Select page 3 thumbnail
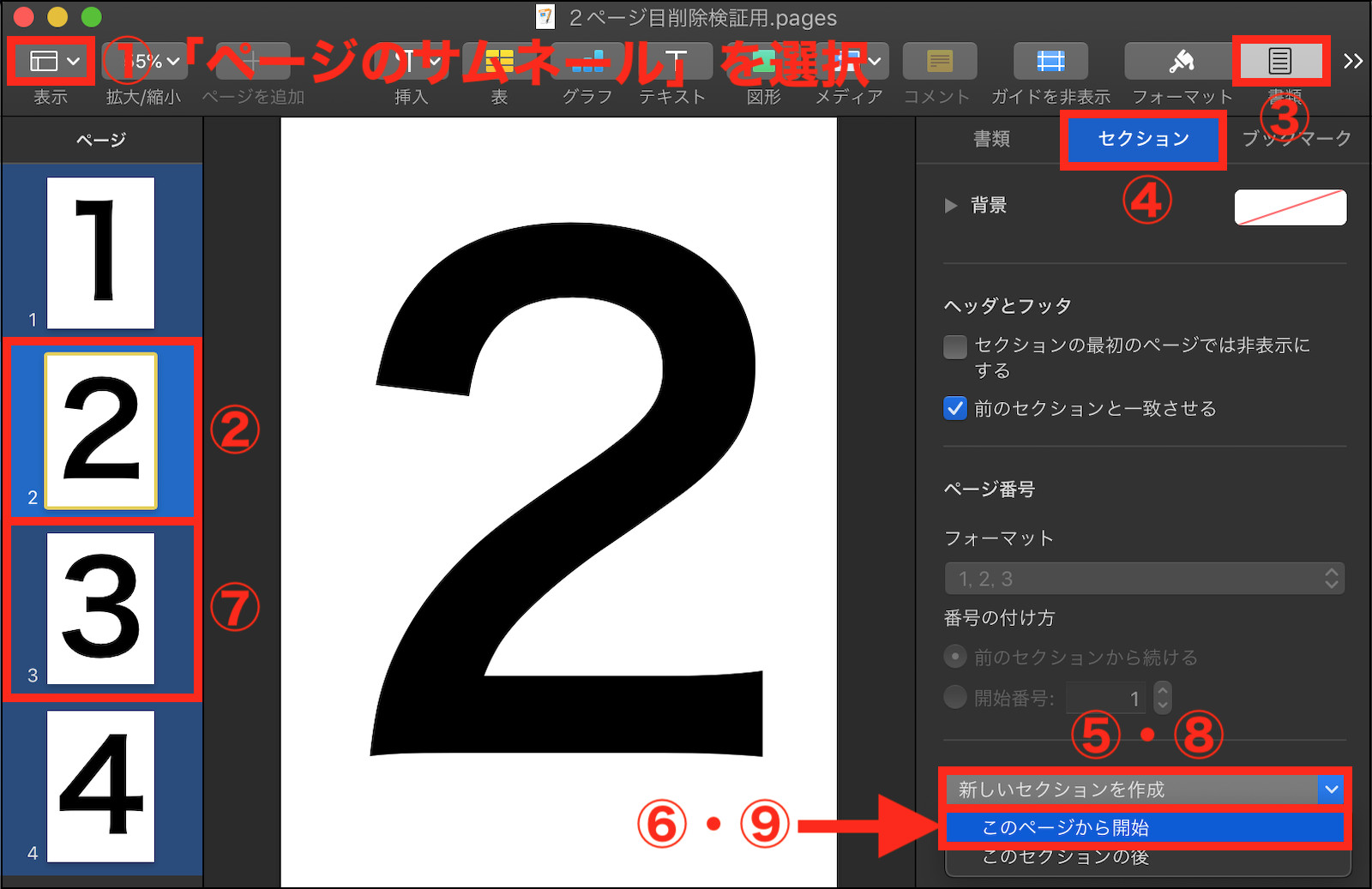The height and width of the screenshot is (889, 1372). point(100,609)
